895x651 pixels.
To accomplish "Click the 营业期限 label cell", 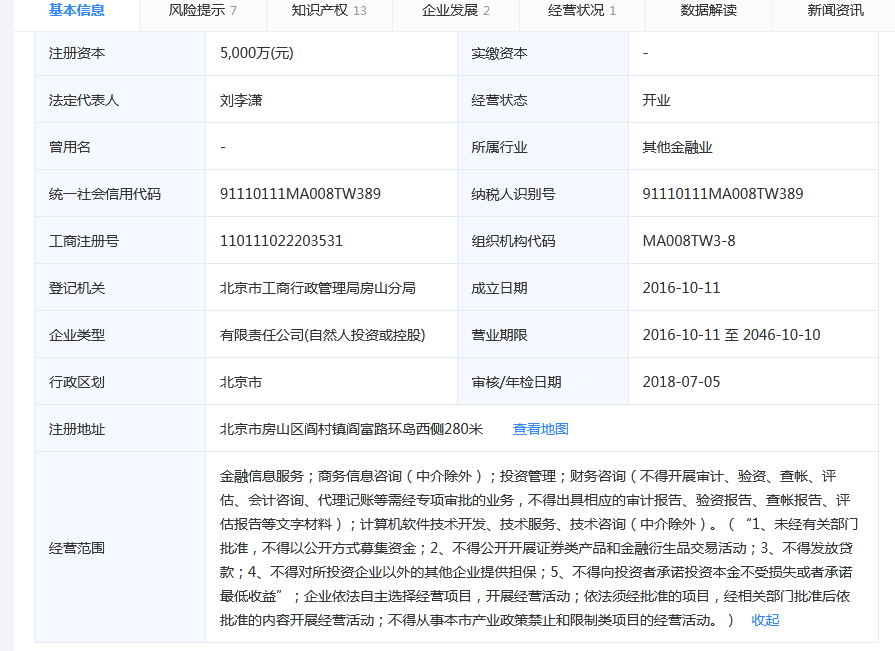I will pos(543,334).
